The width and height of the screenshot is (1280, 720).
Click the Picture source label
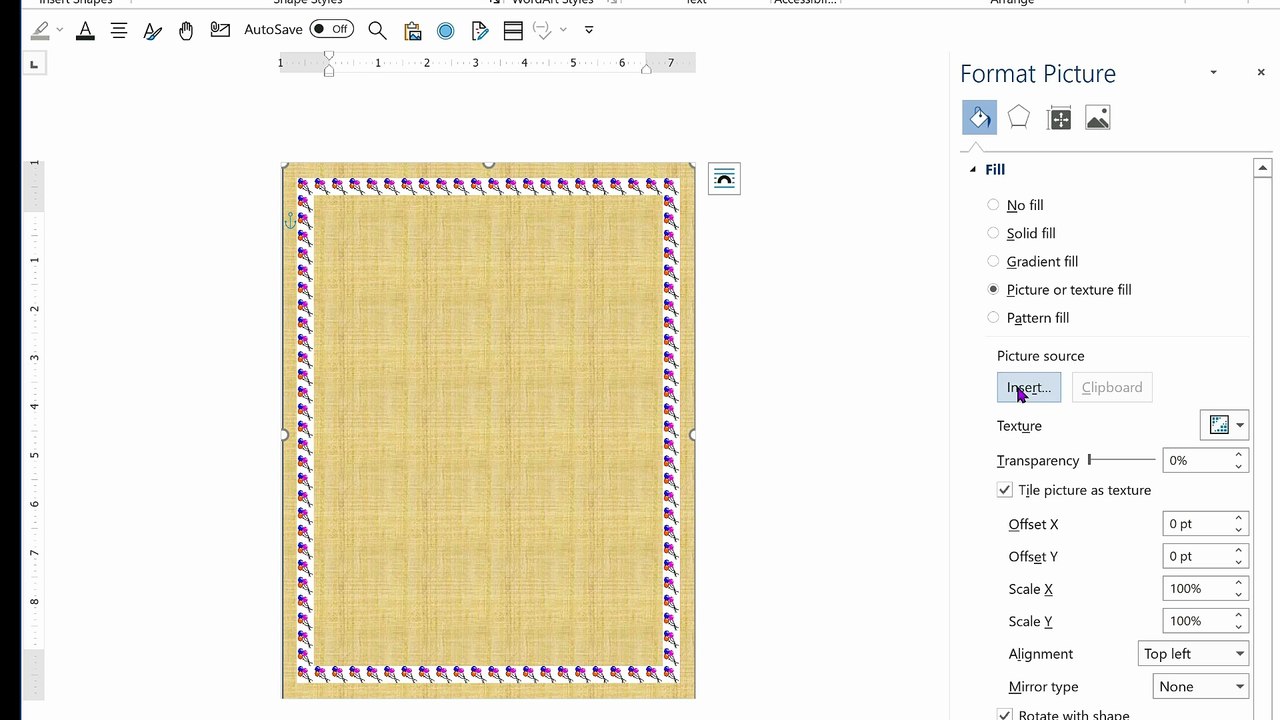(1040, 356)
